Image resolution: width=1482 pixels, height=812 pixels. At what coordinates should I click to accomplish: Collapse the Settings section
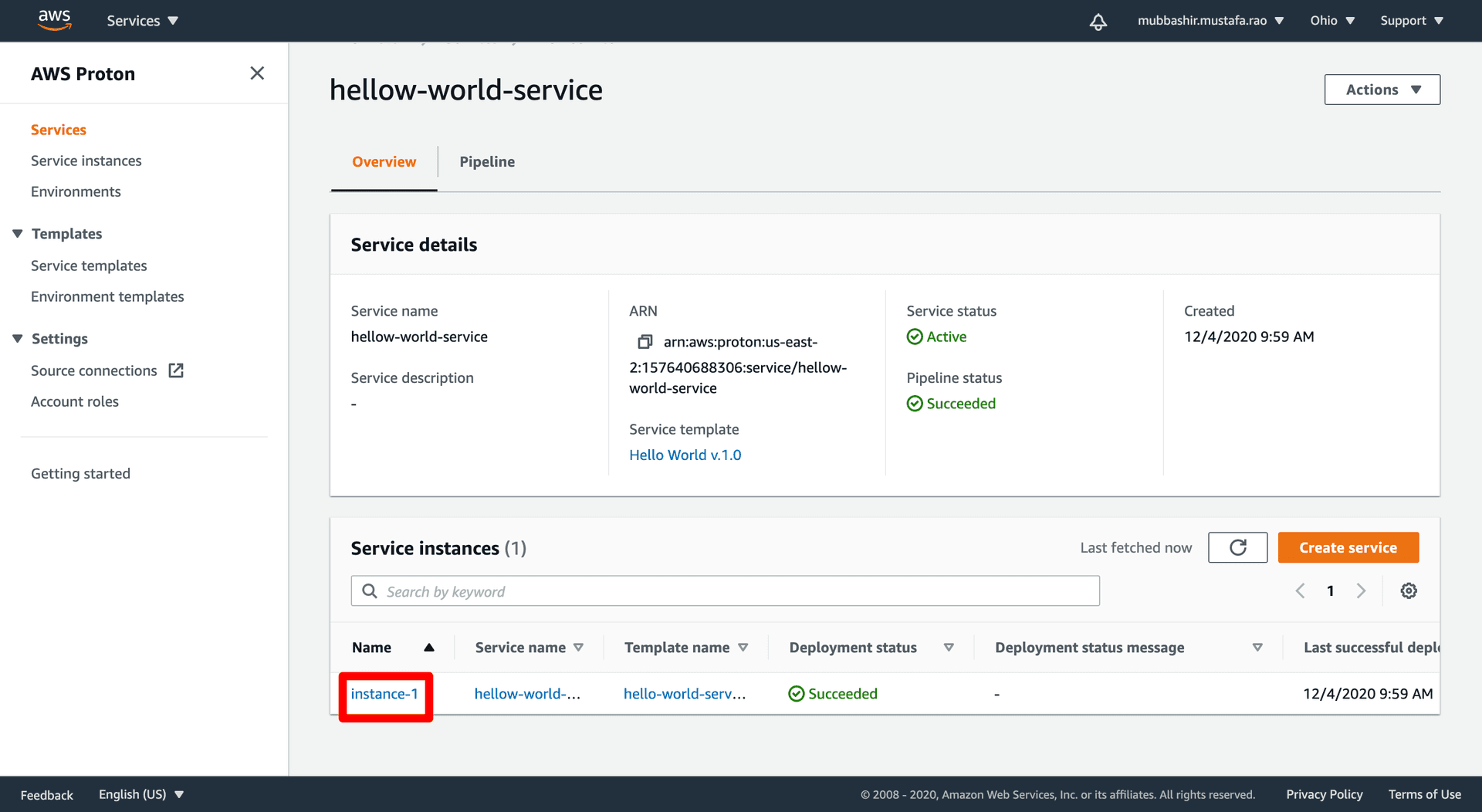[18, 338]
